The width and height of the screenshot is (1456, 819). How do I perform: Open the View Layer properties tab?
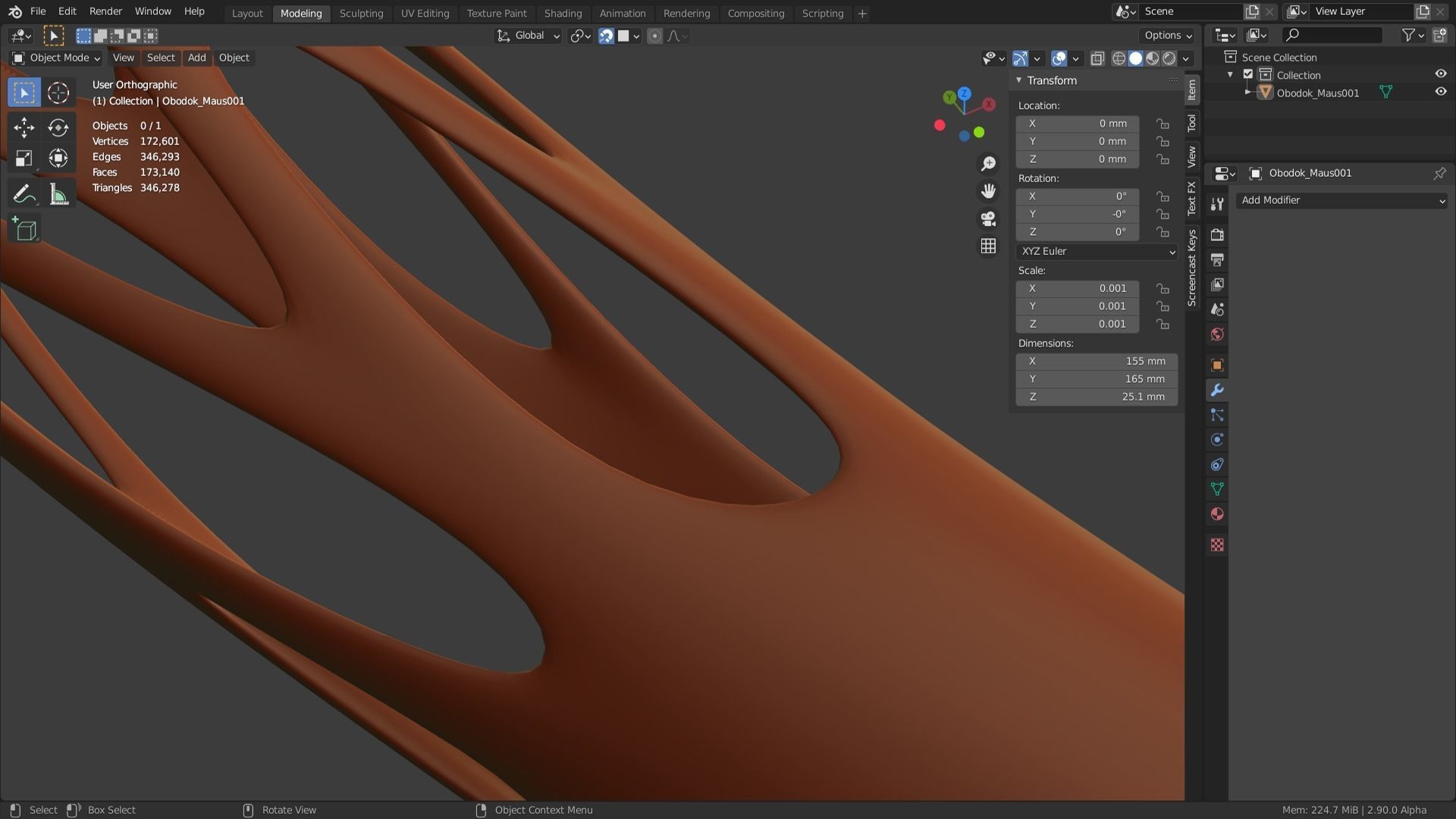click(1217, 284)
